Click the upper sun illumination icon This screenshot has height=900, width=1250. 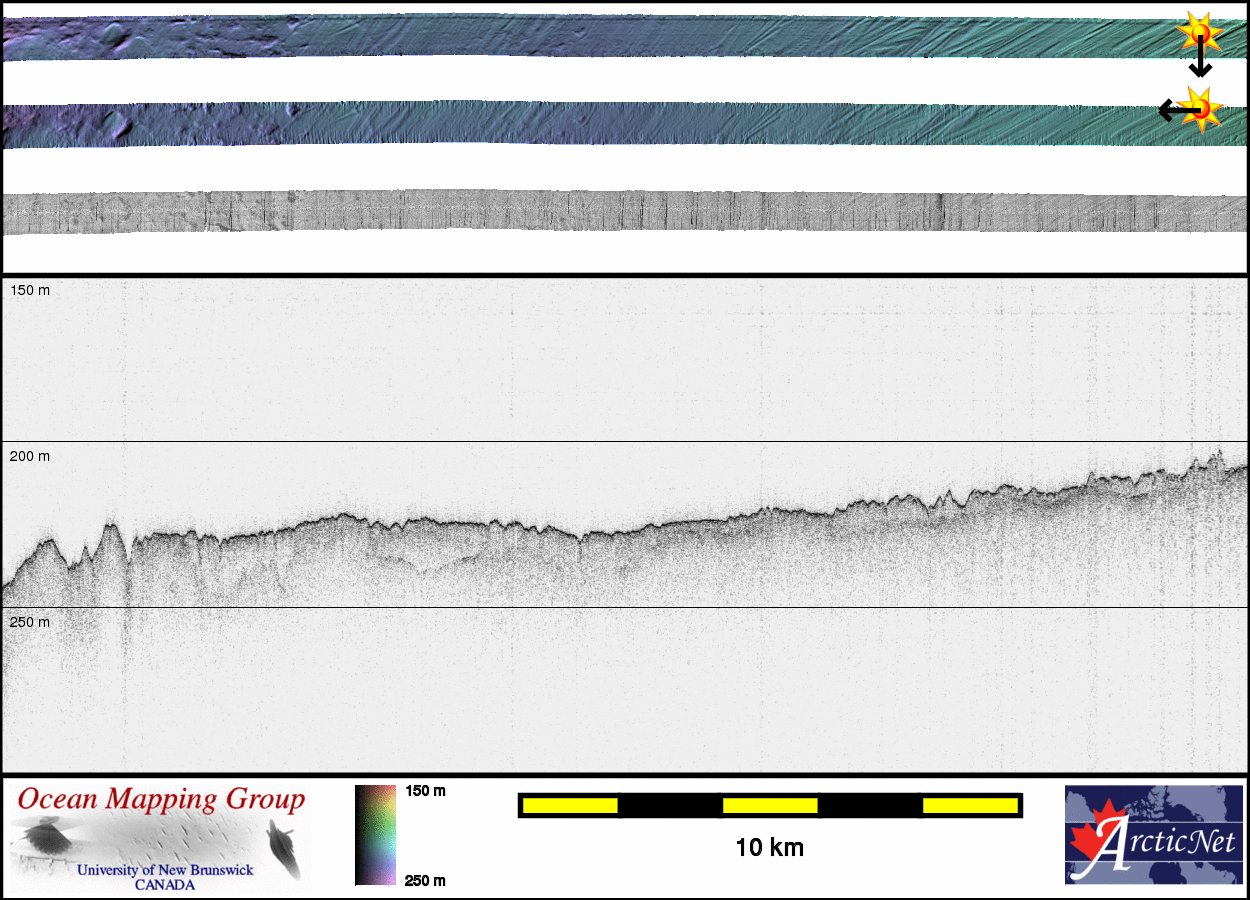pos(1199,34)
